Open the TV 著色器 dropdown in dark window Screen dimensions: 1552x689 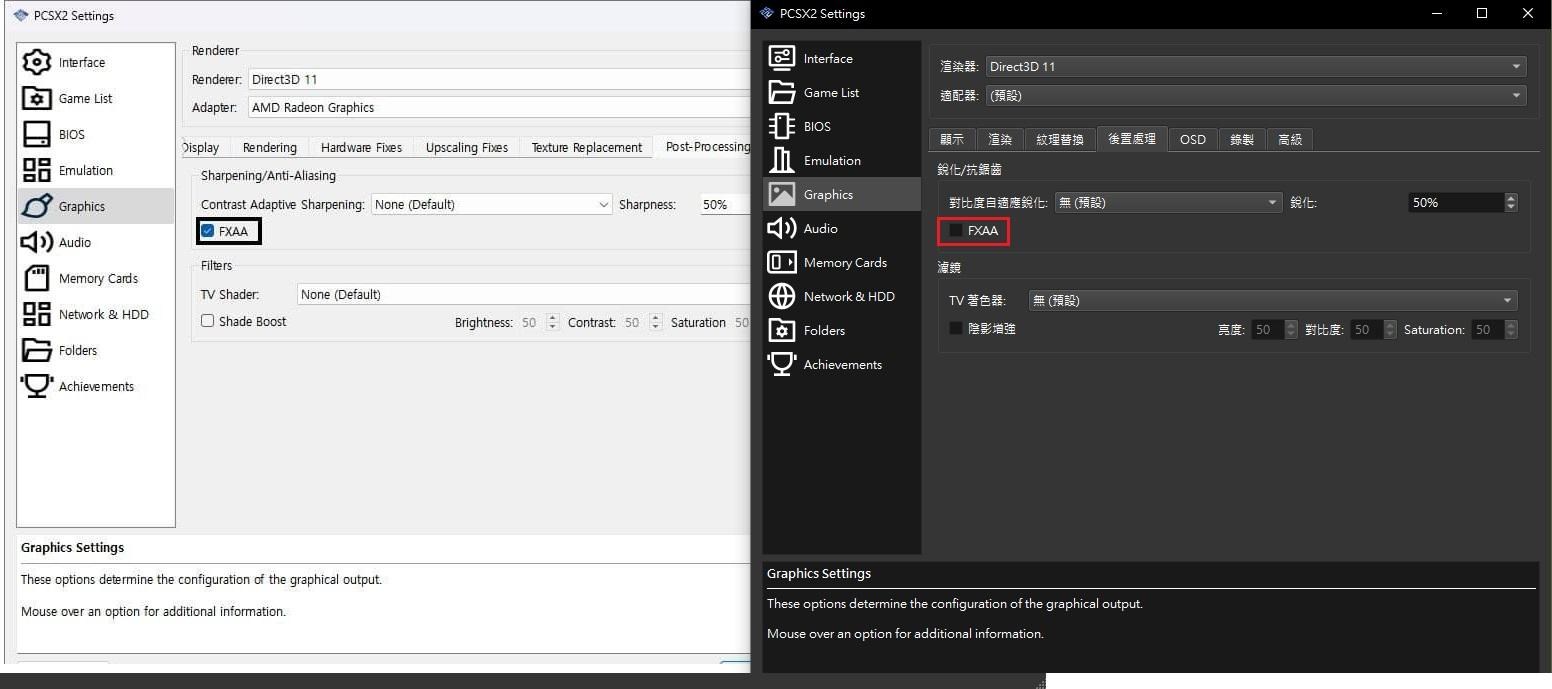tap(1272, 300)
